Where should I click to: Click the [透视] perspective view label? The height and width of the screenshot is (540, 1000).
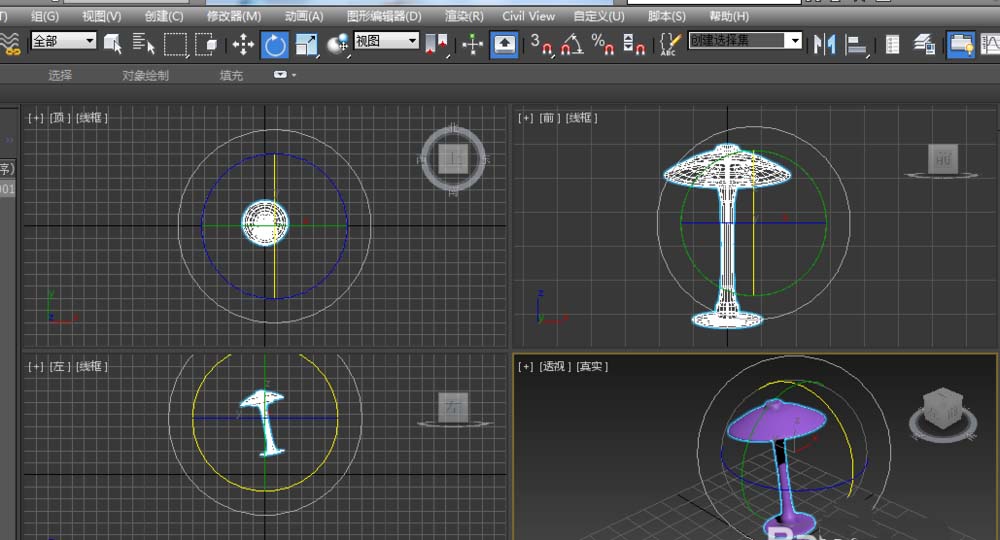point(555,367)
